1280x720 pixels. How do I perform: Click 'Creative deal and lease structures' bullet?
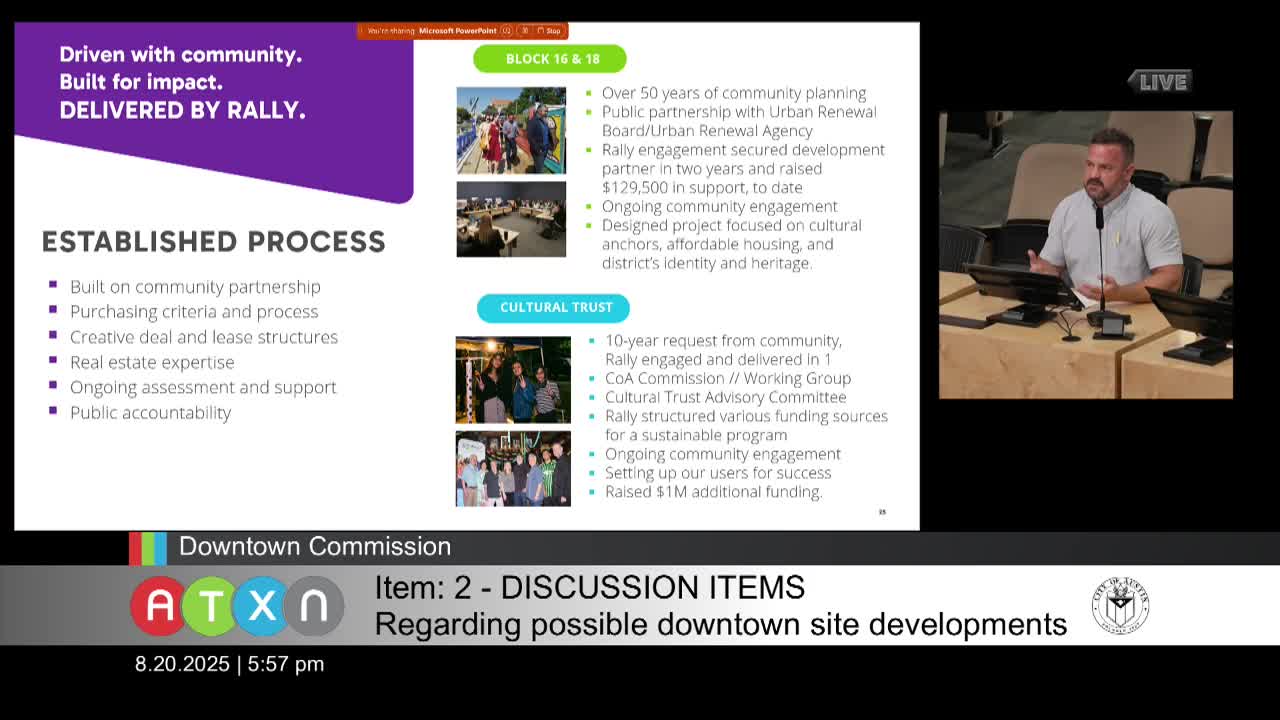[x=204, y=337]
